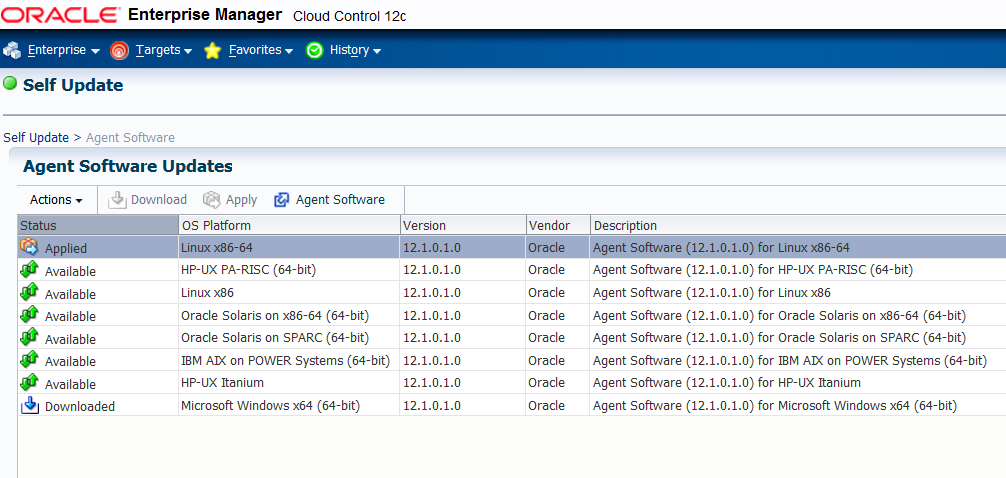This screenshot has width=1006, height=478.
Task: Click description for HP-UX Itanium agent software
Action: coord(726,383)
